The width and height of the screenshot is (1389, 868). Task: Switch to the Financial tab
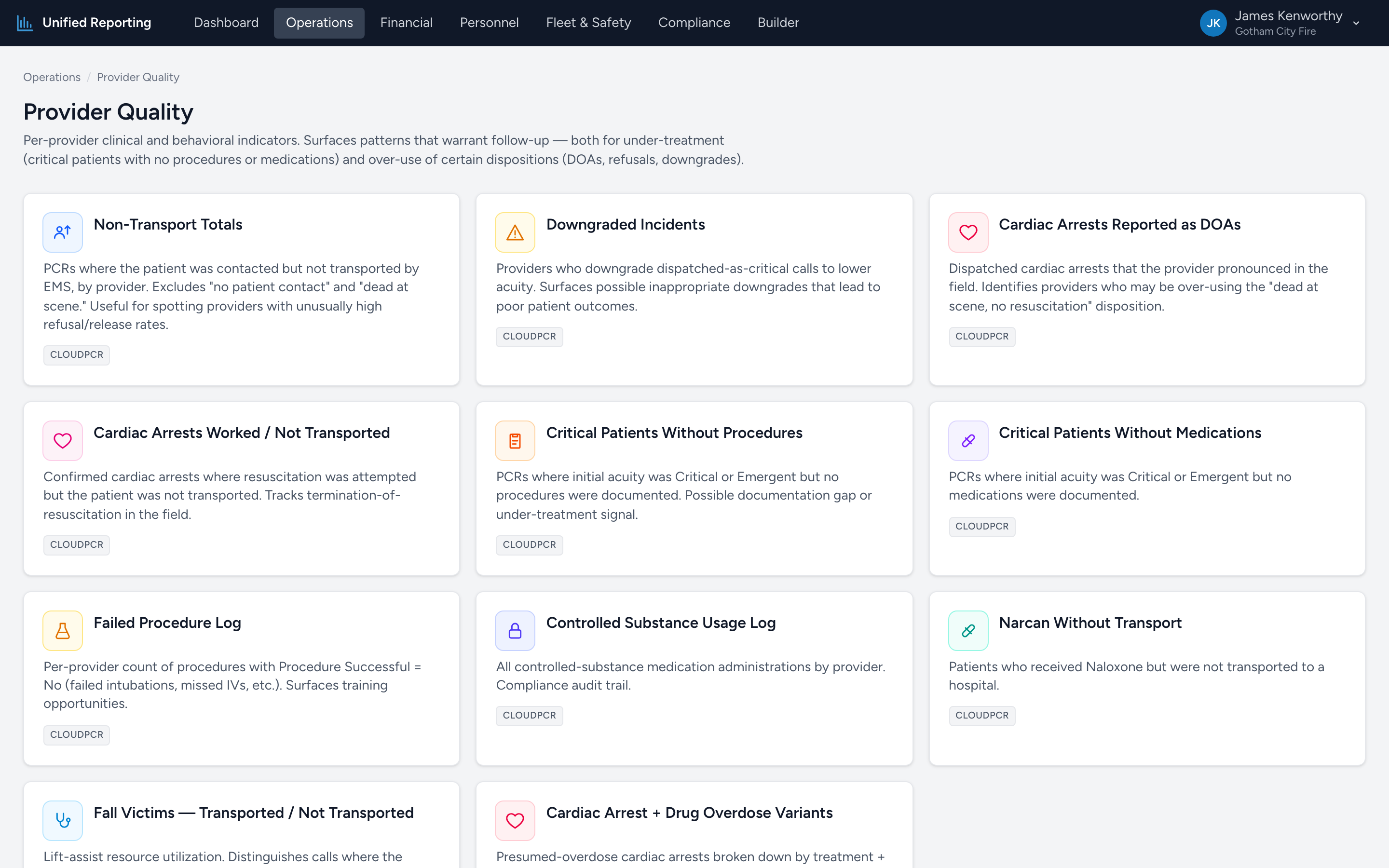point(407,23)
